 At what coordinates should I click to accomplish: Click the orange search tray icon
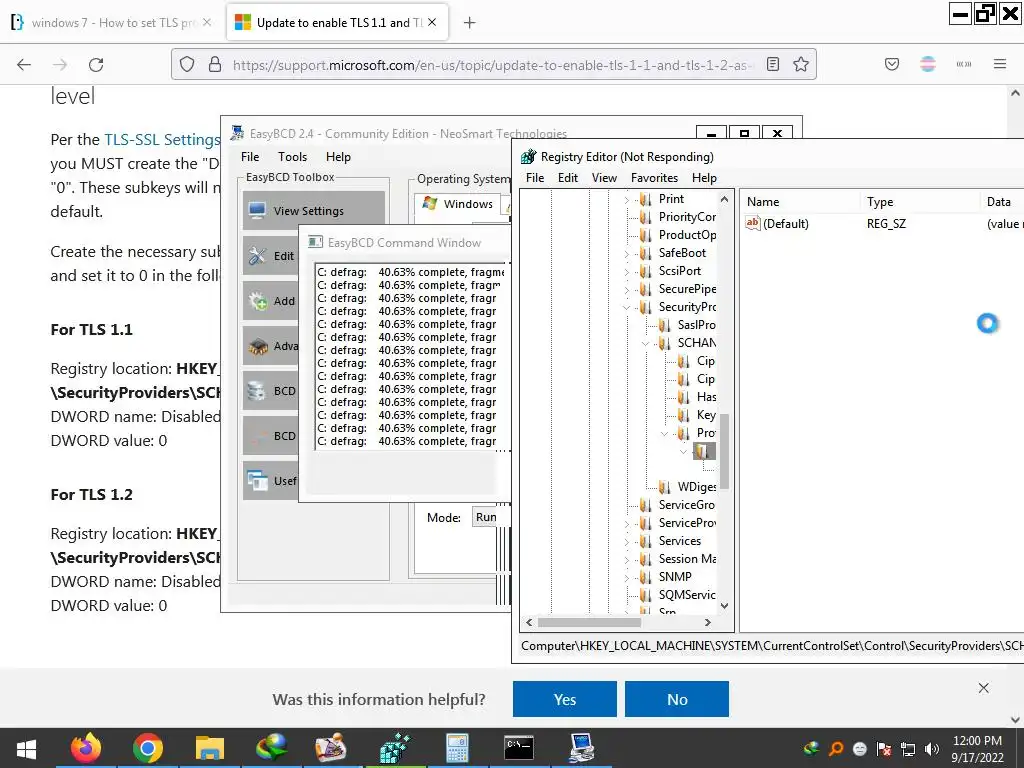[x=836, y=749]
